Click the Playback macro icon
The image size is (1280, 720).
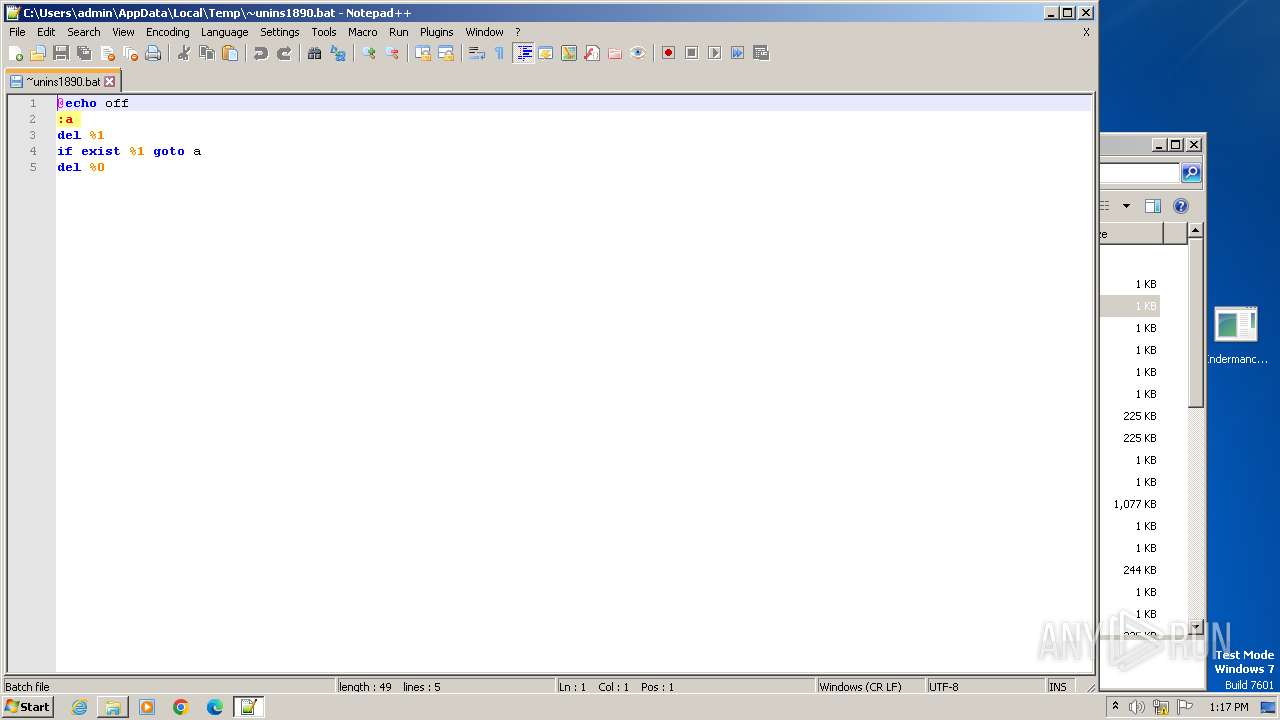714,53
